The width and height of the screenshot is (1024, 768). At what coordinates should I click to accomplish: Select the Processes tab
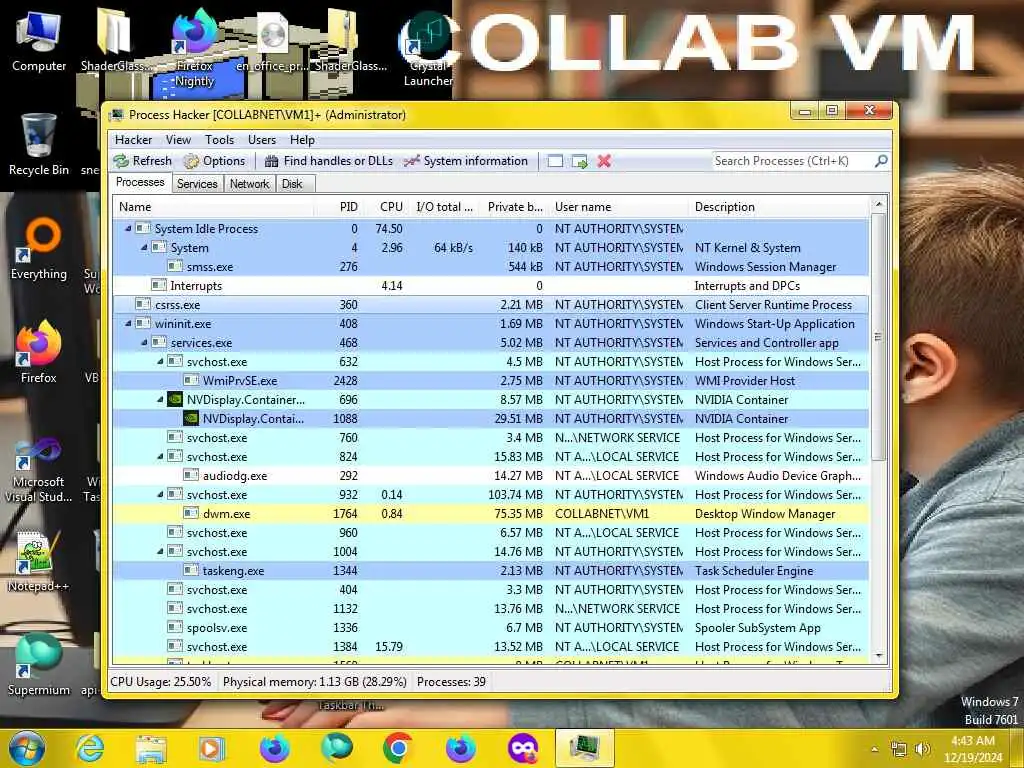(x=140, y=182)
